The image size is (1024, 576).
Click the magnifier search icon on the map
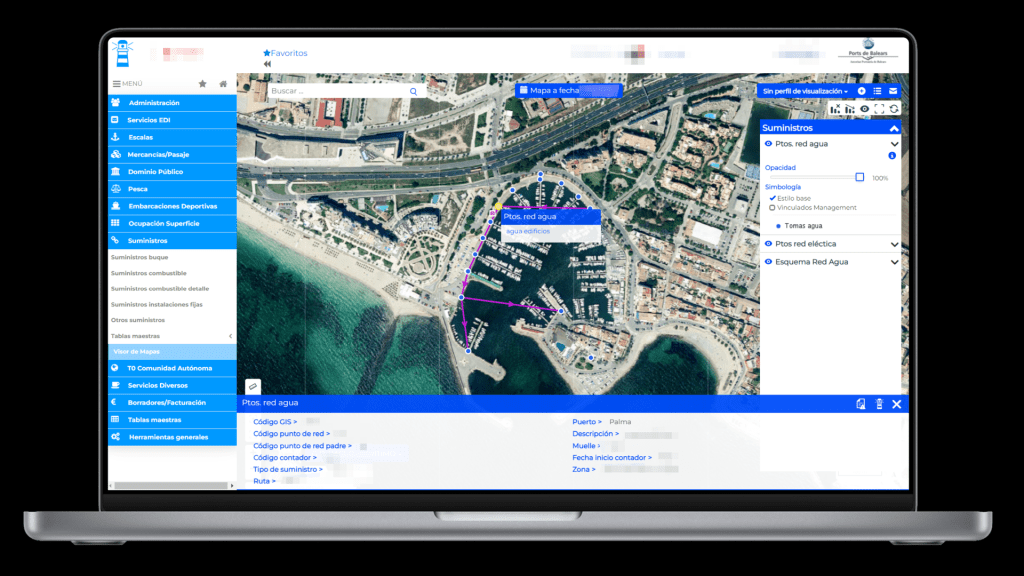pyautogui.click(x=413, y=91)
